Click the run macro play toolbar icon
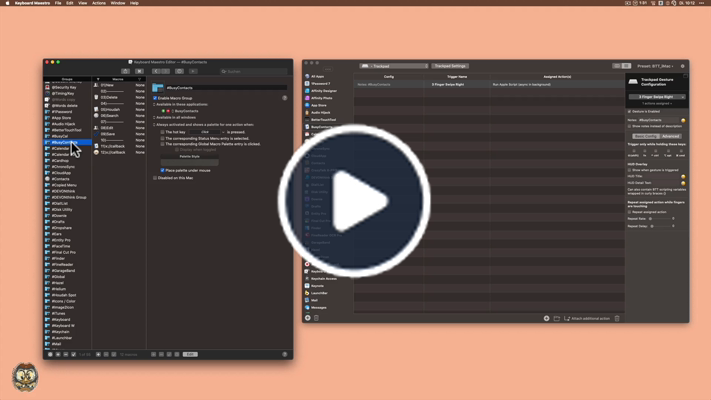The height and width of the screenshot is (400, 711). tap(193, 71)
